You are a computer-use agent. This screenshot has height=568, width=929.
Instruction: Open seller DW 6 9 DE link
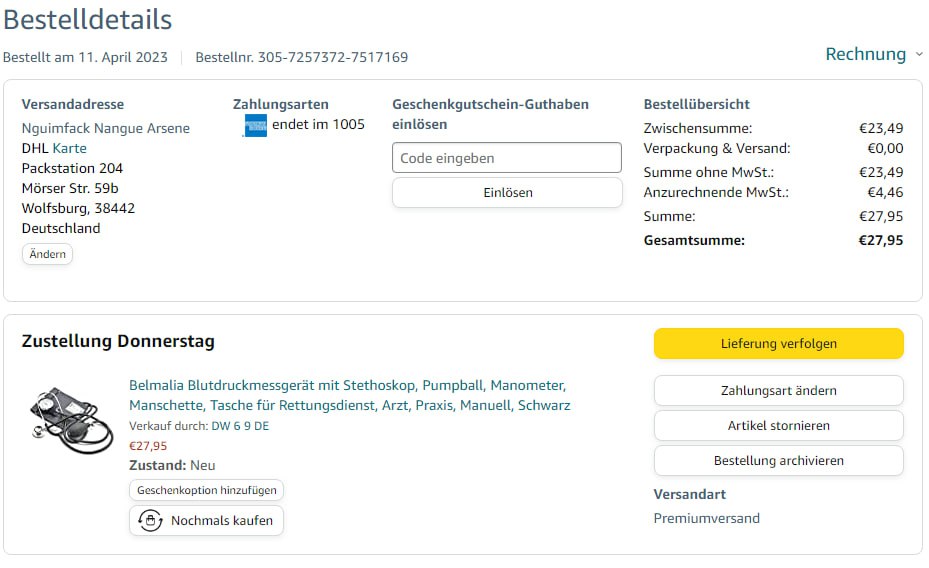[x=240, y=426]
